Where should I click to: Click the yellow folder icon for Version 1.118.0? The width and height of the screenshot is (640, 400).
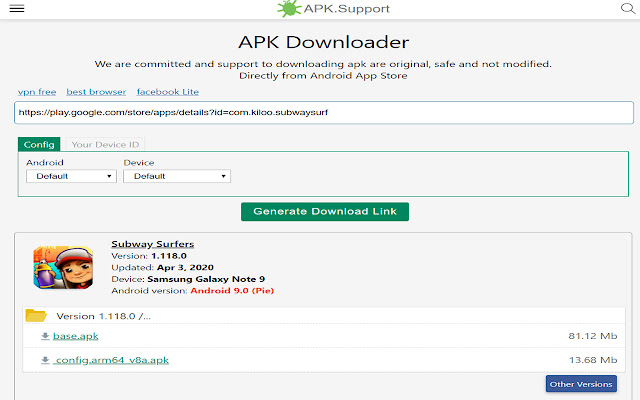pyautogui.click(x=36, y=316)
